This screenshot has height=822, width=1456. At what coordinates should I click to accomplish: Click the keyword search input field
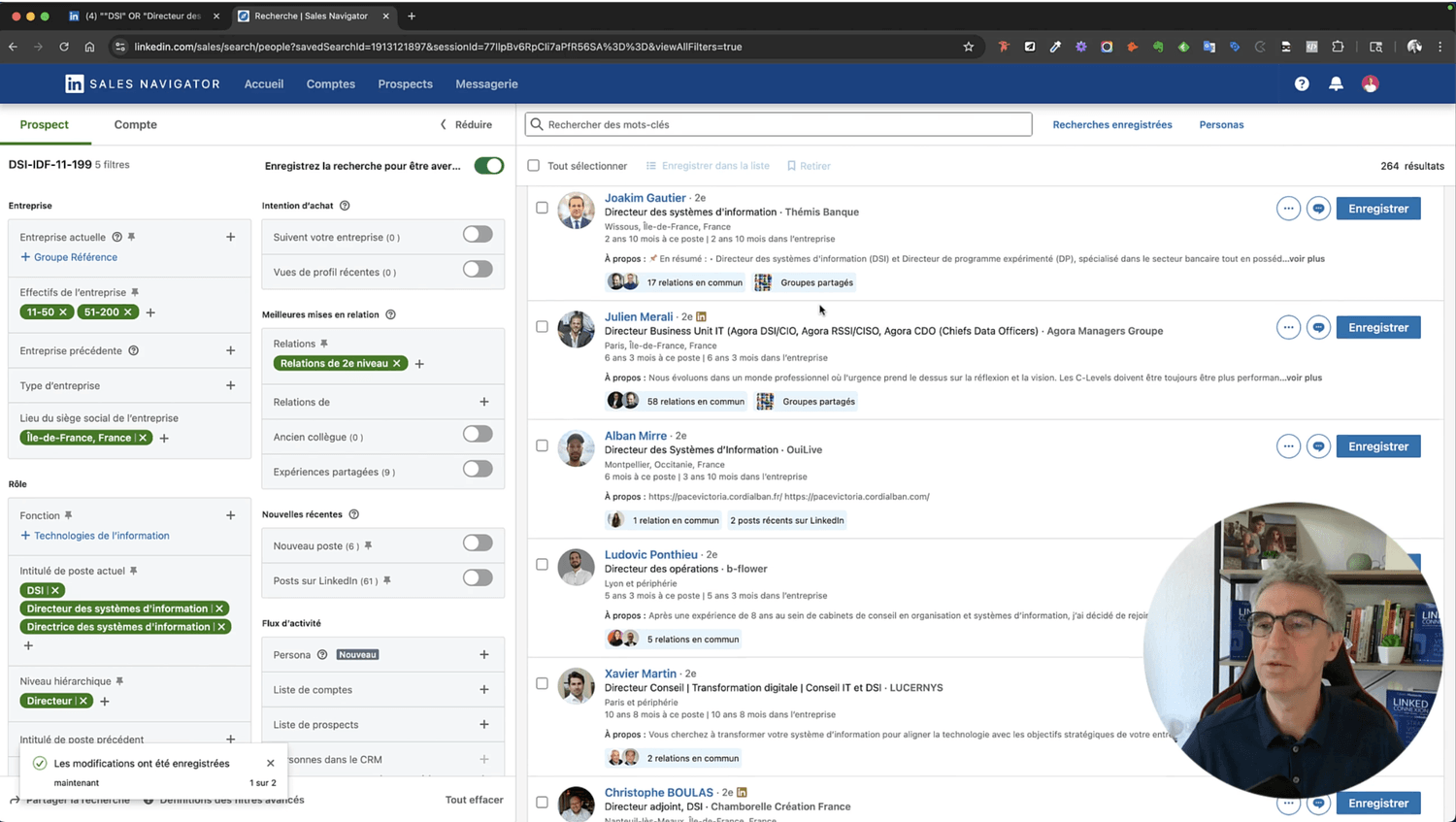pyautogui.click(x=778, y=124)
